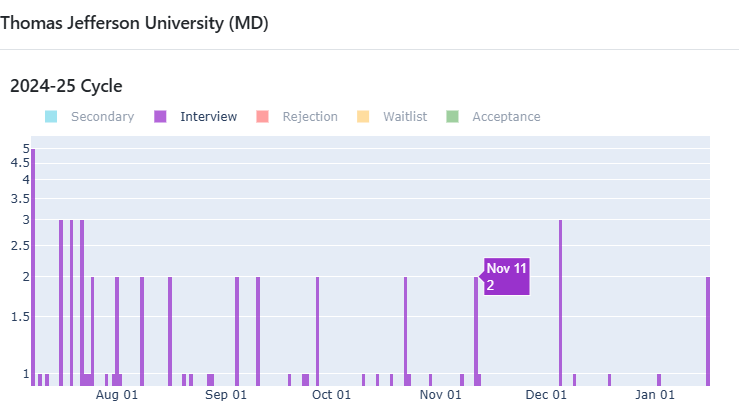Screen dimensions: 739x403
Task: Toggle the Interview legend series
Action: coord(196,116)
